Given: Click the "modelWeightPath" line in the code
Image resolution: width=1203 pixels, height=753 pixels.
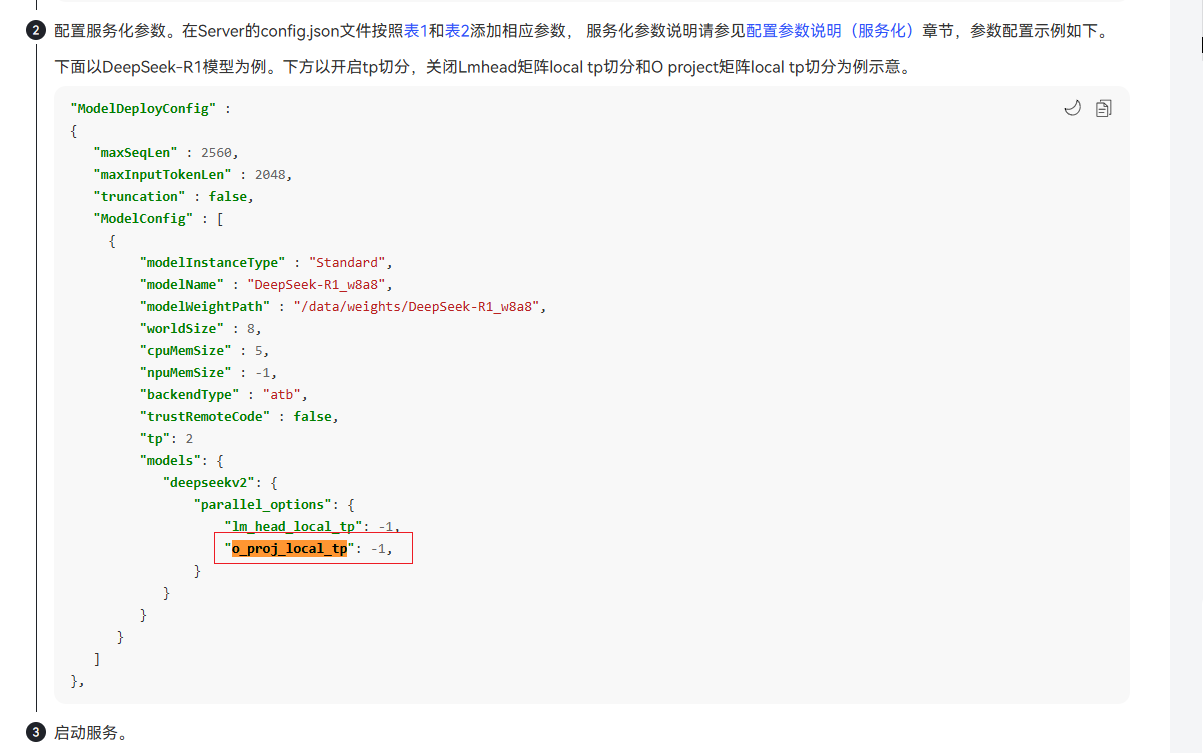Looking at the screenshot, I should pyautogui.click(x=344, y=306).
